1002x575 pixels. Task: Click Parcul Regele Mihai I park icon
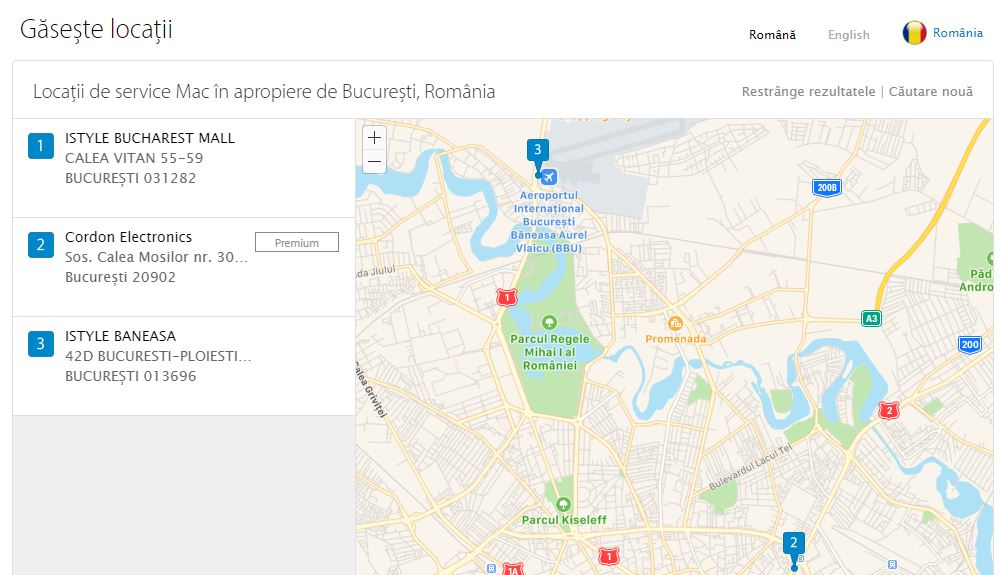(x=549, y=322)
